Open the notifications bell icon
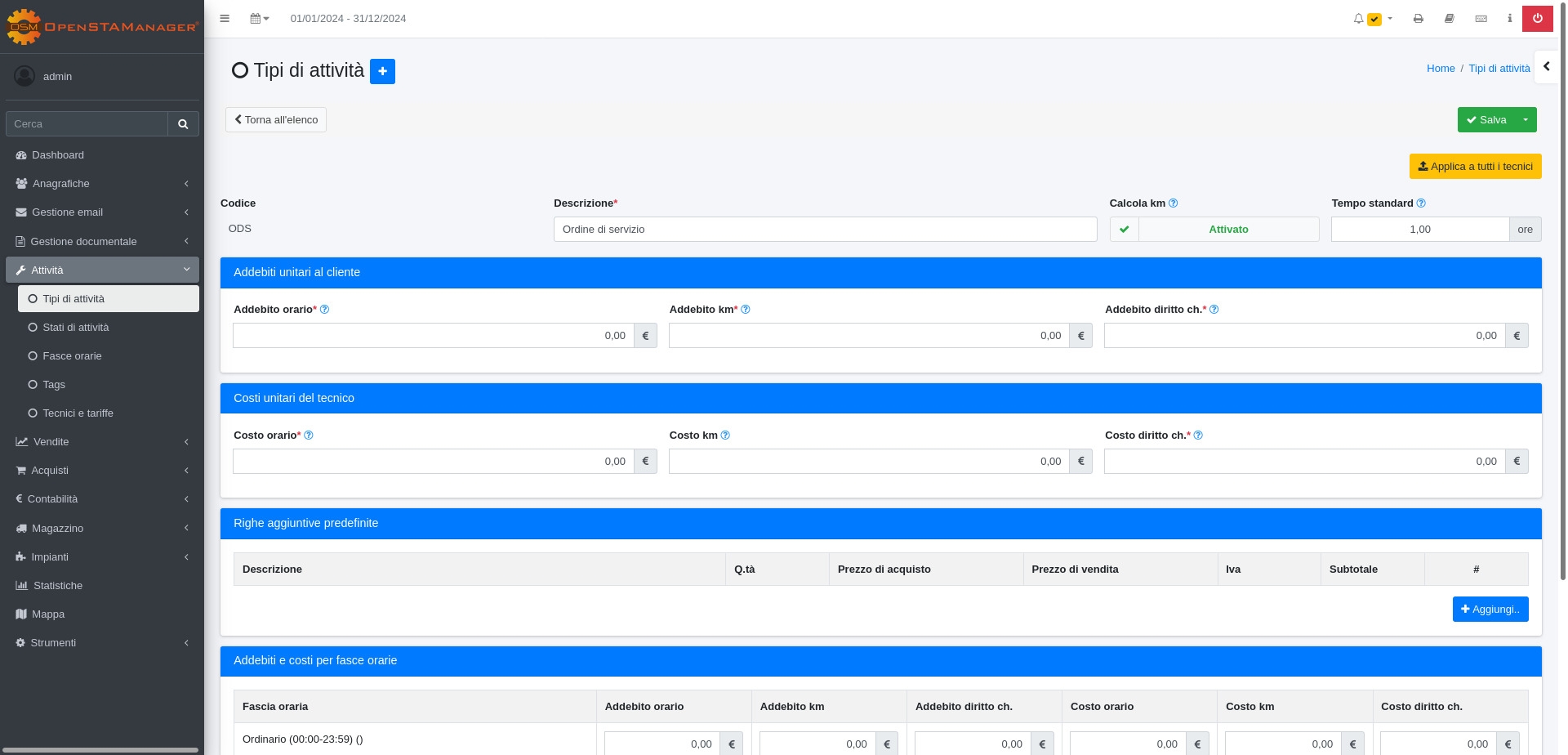This screenshot has height=755, width=1568. point(1358,18)
